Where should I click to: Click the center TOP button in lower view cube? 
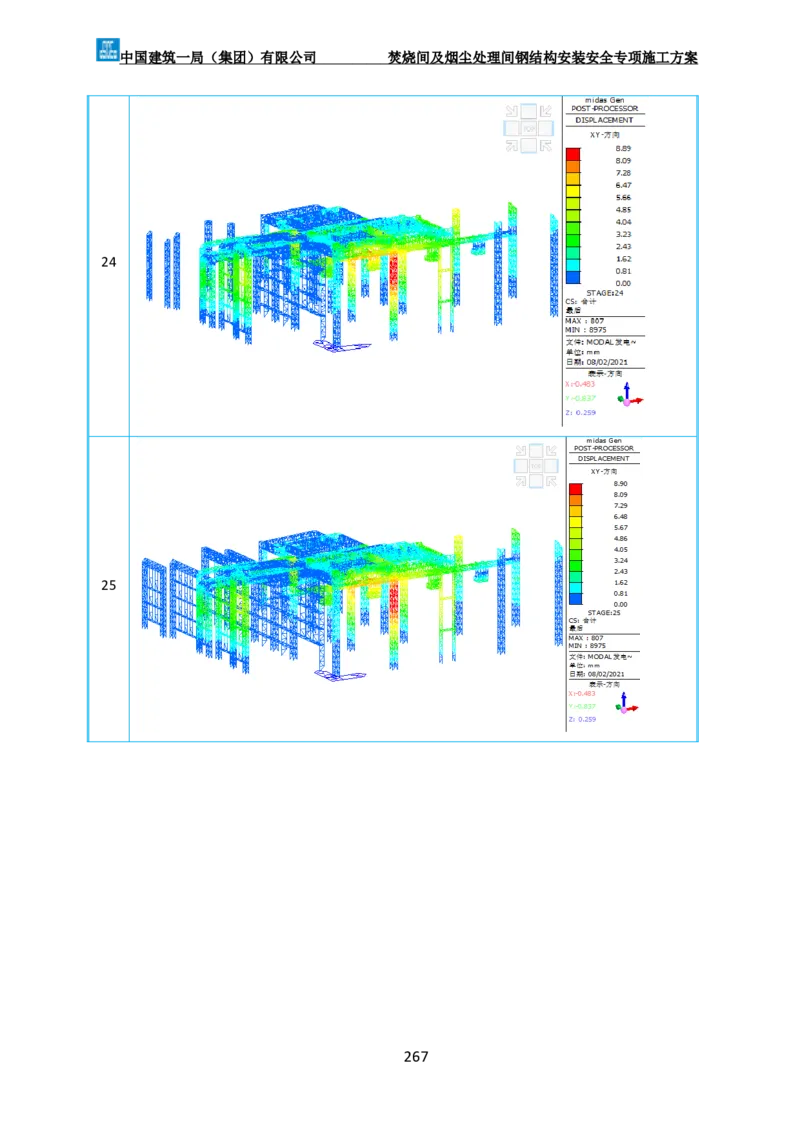pyautogui.click(x=536, y=466)
